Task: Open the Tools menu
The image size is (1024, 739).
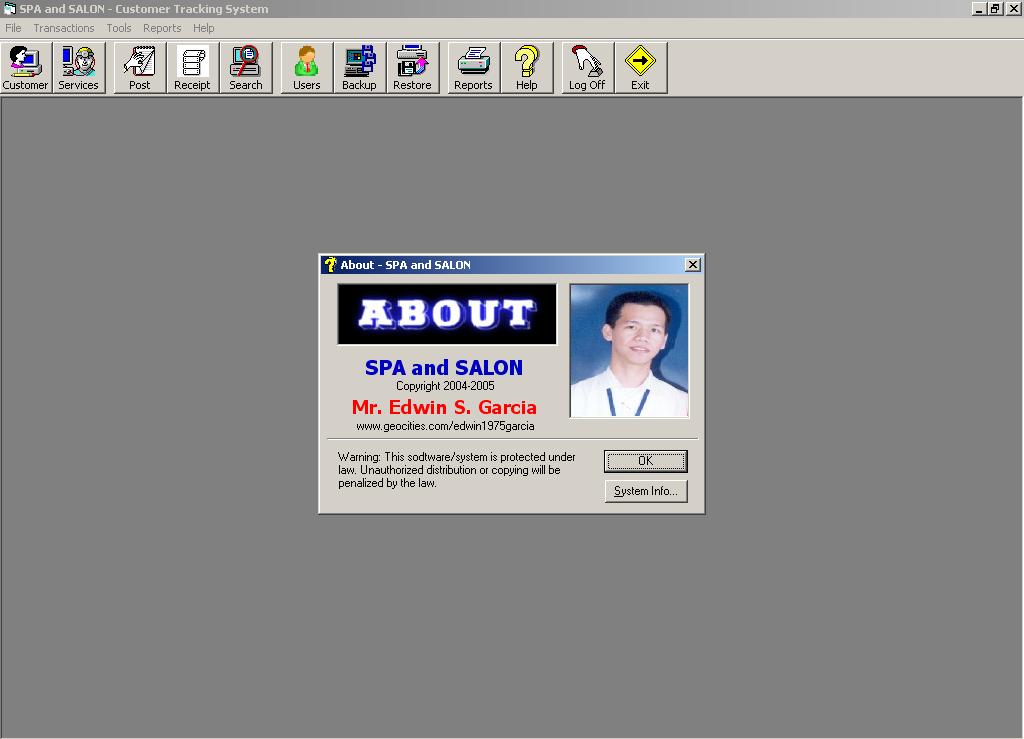Action: click(x=119, y=28)
